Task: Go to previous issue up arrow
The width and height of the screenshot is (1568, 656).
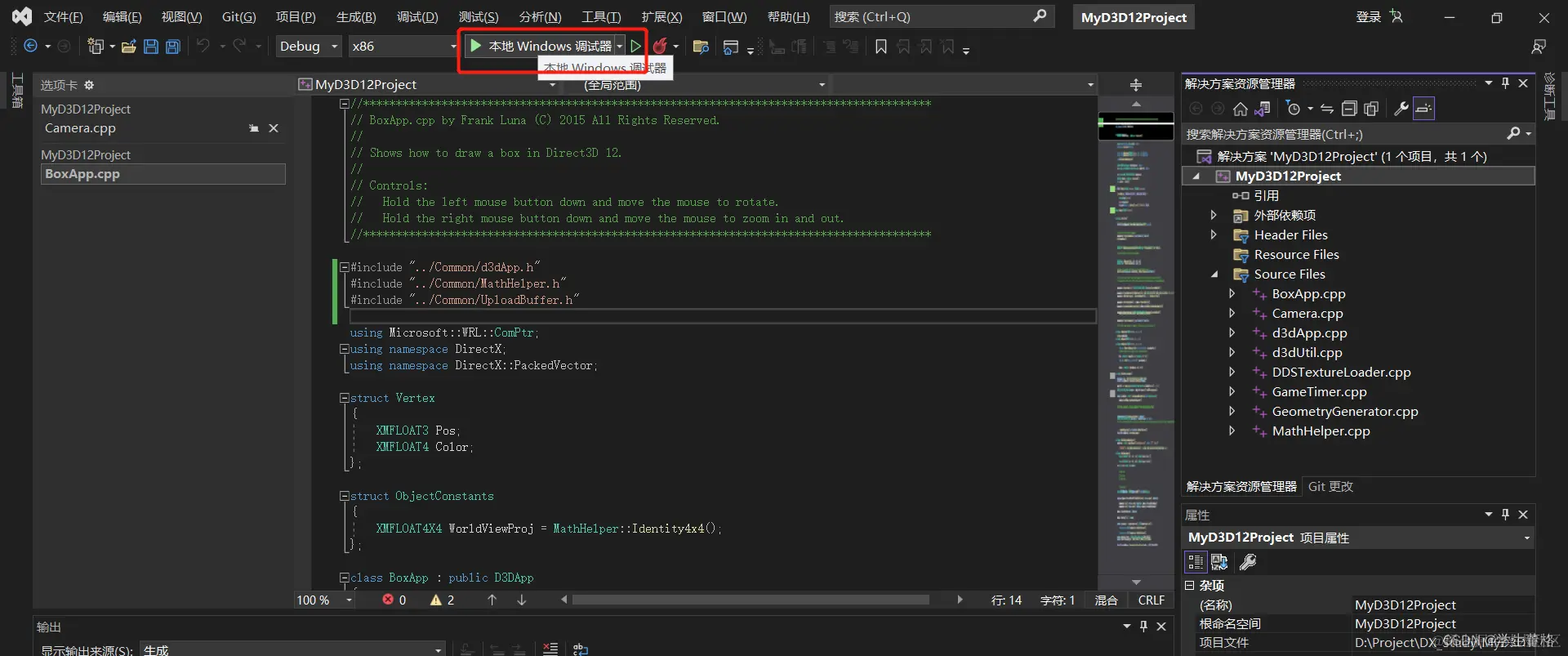Action: click(492, 600)
